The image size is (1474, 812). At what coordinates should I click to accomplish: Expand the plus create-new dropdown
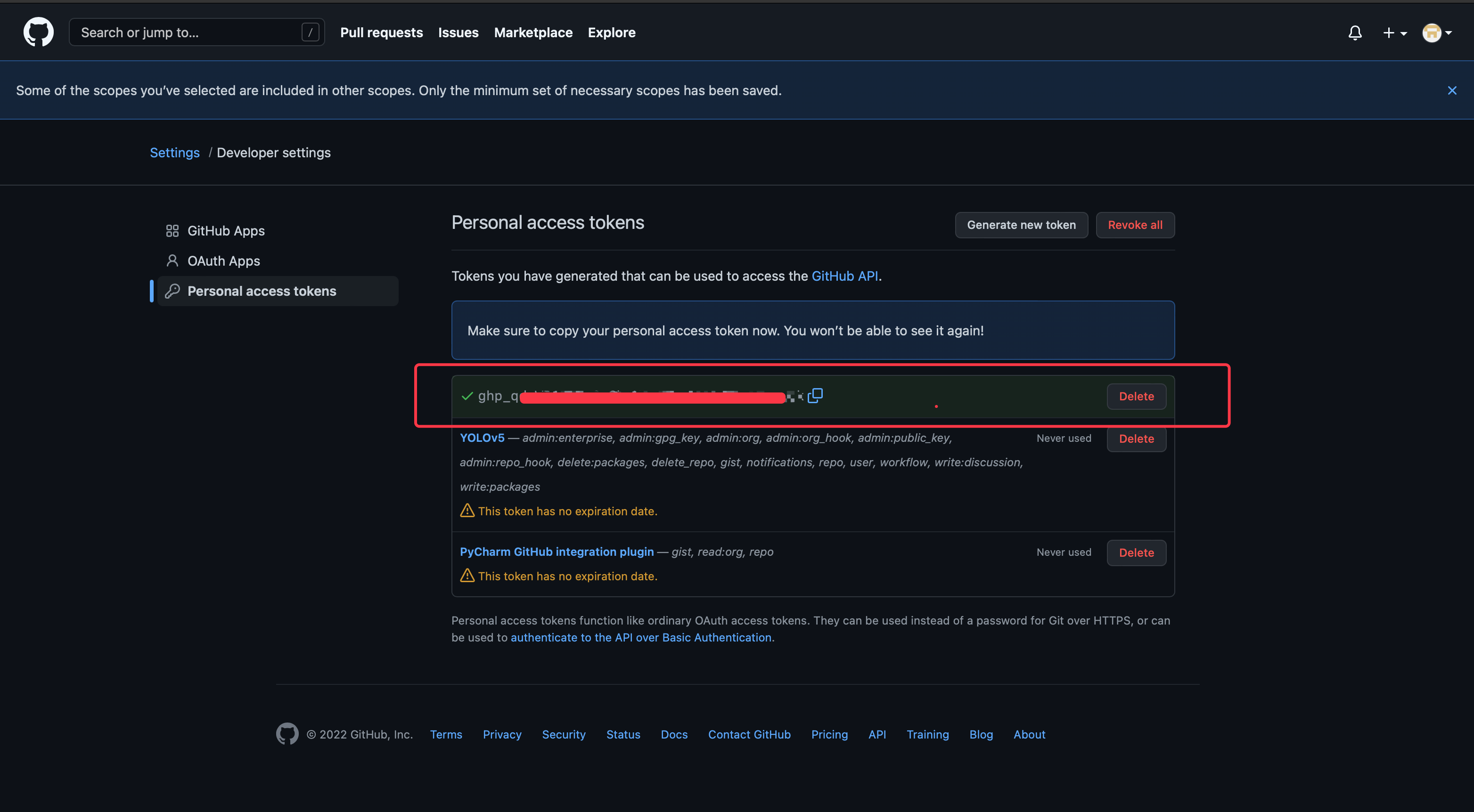click(x=1394, y=32)
